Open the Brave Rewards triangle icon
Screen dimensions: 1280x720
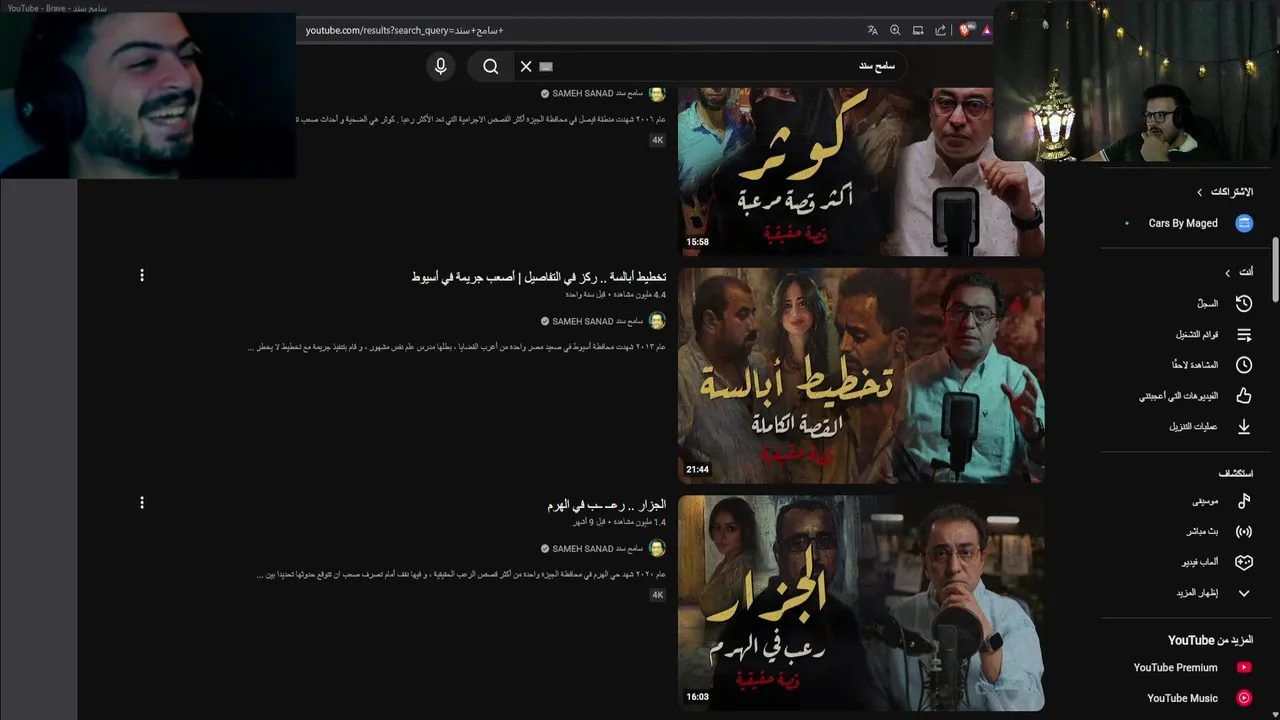[986, 30]
